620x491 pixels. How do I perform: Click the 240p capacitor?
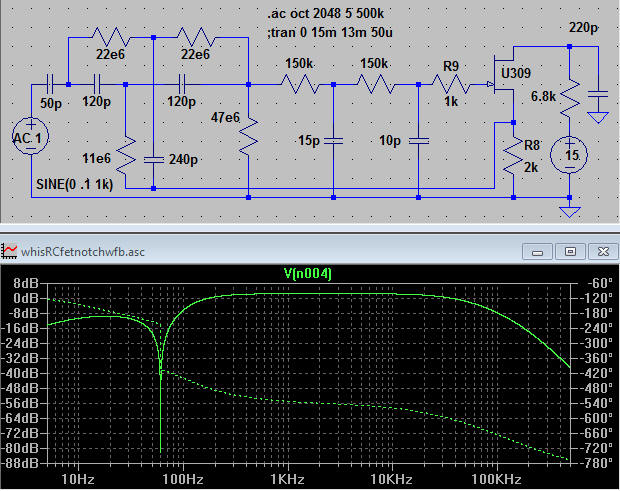click(153, 157)
